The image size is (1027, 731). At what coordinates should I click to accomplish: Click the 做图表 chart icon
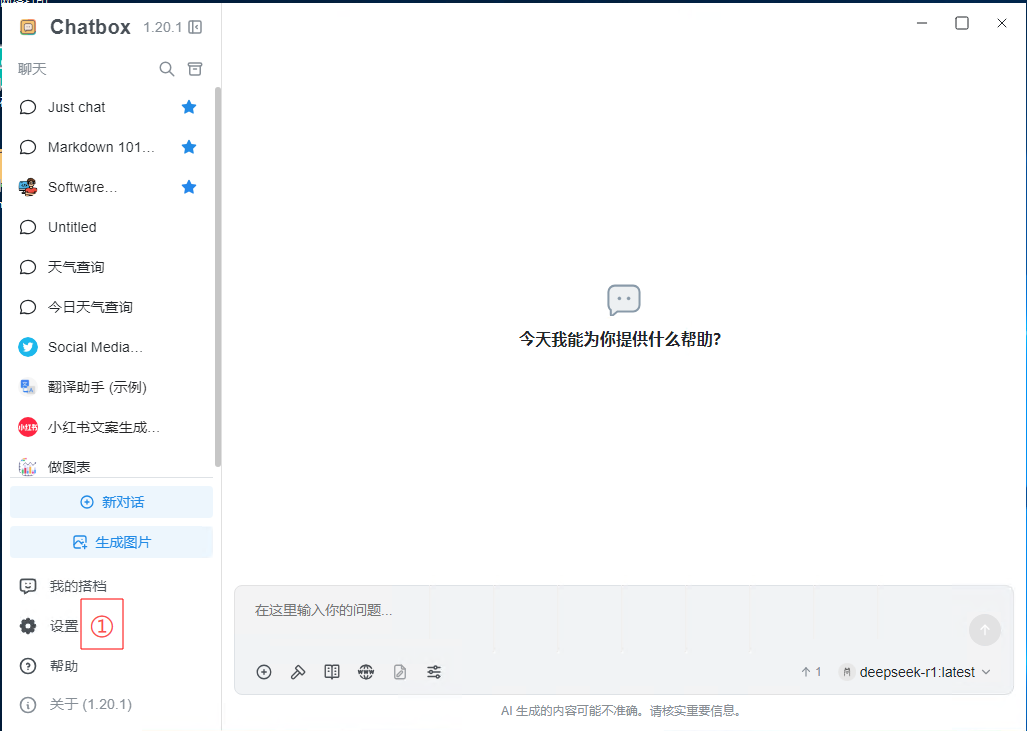coord(28,467)
